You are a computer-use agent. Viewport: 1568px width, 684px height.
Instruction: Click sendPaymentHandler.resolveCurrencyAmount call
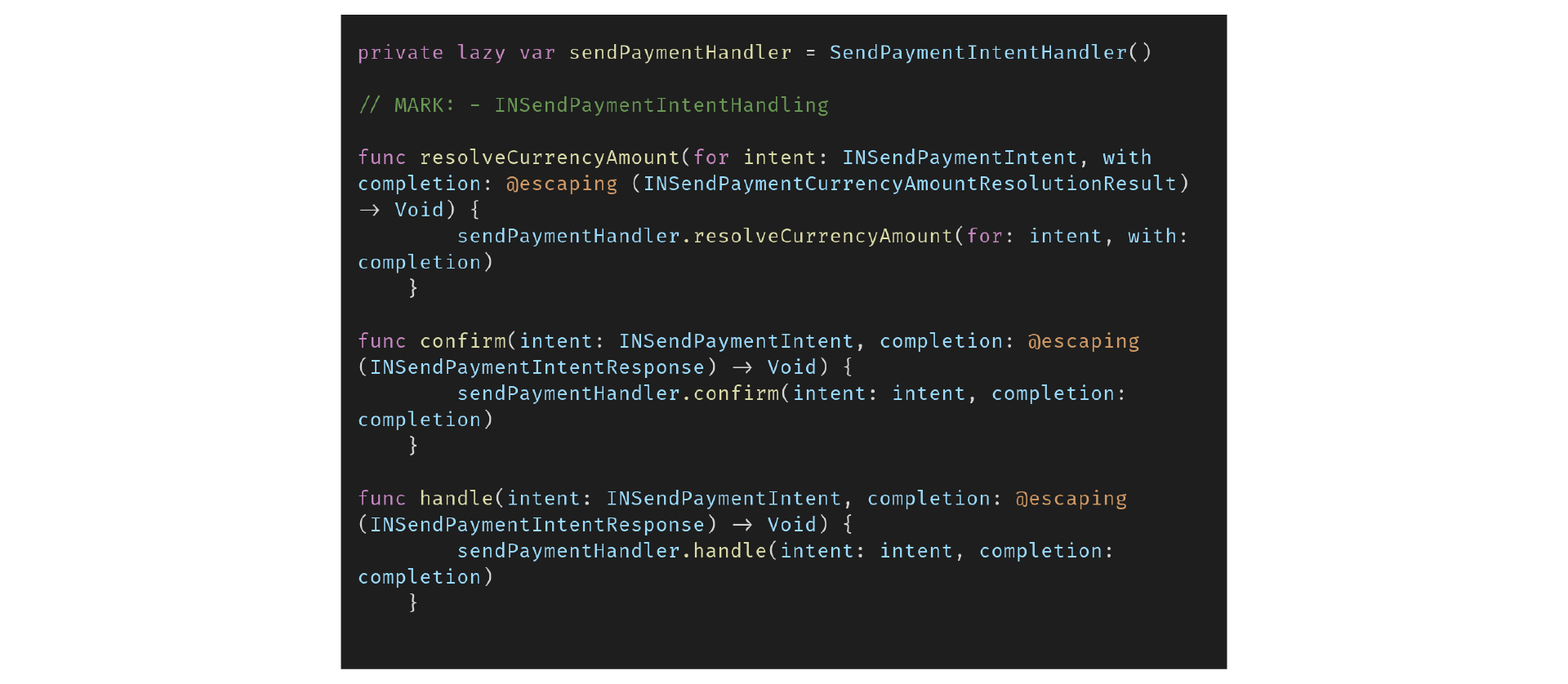pos(705,236)
